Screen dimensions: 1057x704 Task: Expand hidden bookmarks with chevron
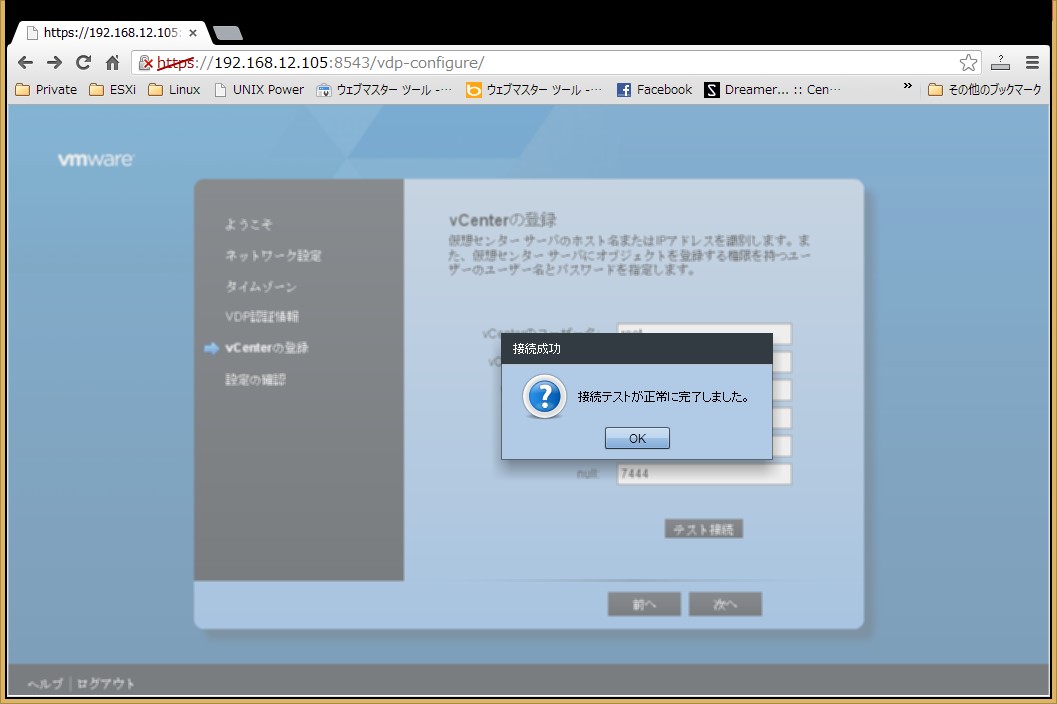pos(907,86)
